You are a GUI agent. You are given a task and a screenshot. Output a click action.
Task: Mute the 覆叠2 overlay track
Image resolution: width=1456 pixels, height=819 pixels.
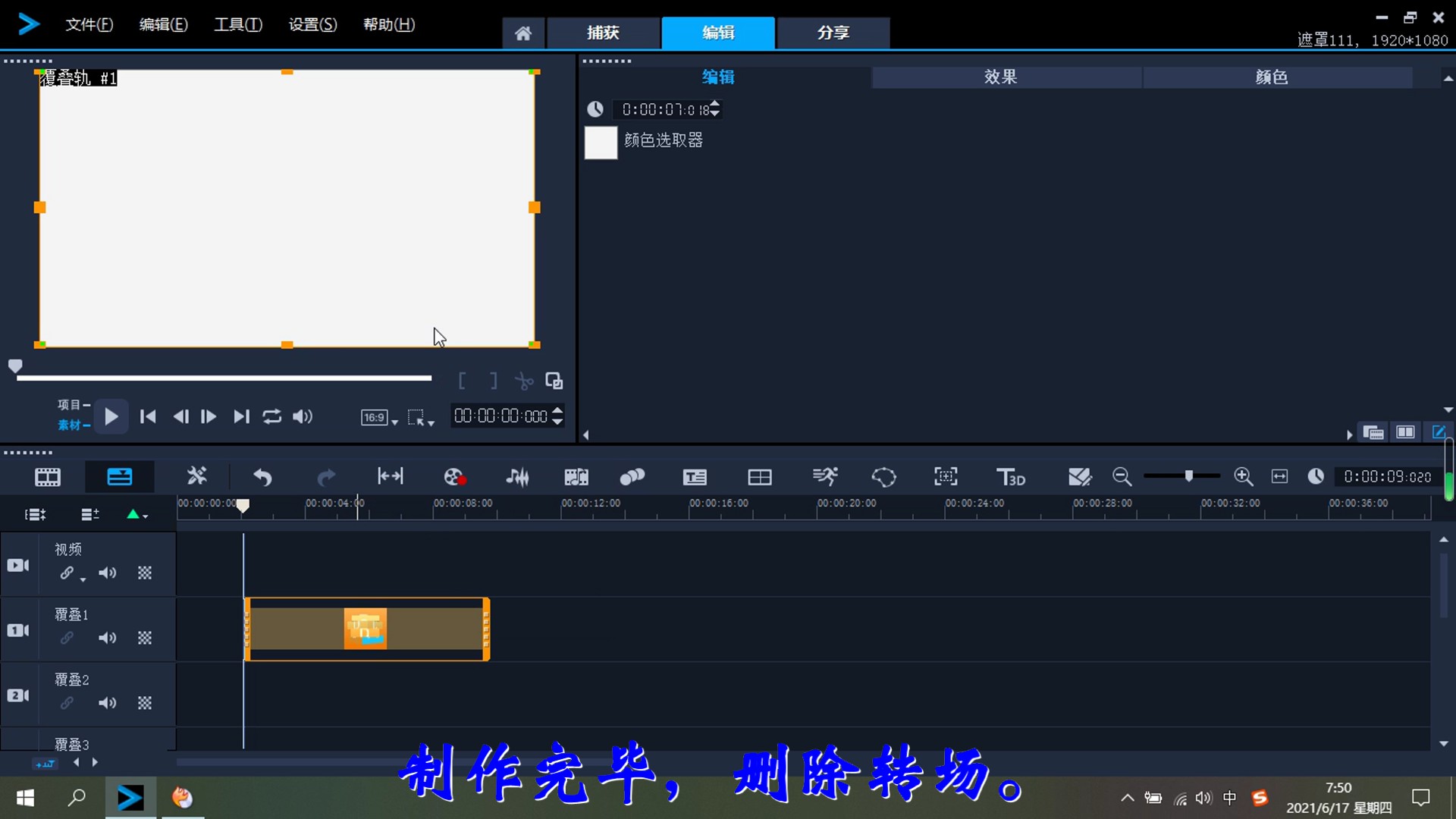point(108,704)
